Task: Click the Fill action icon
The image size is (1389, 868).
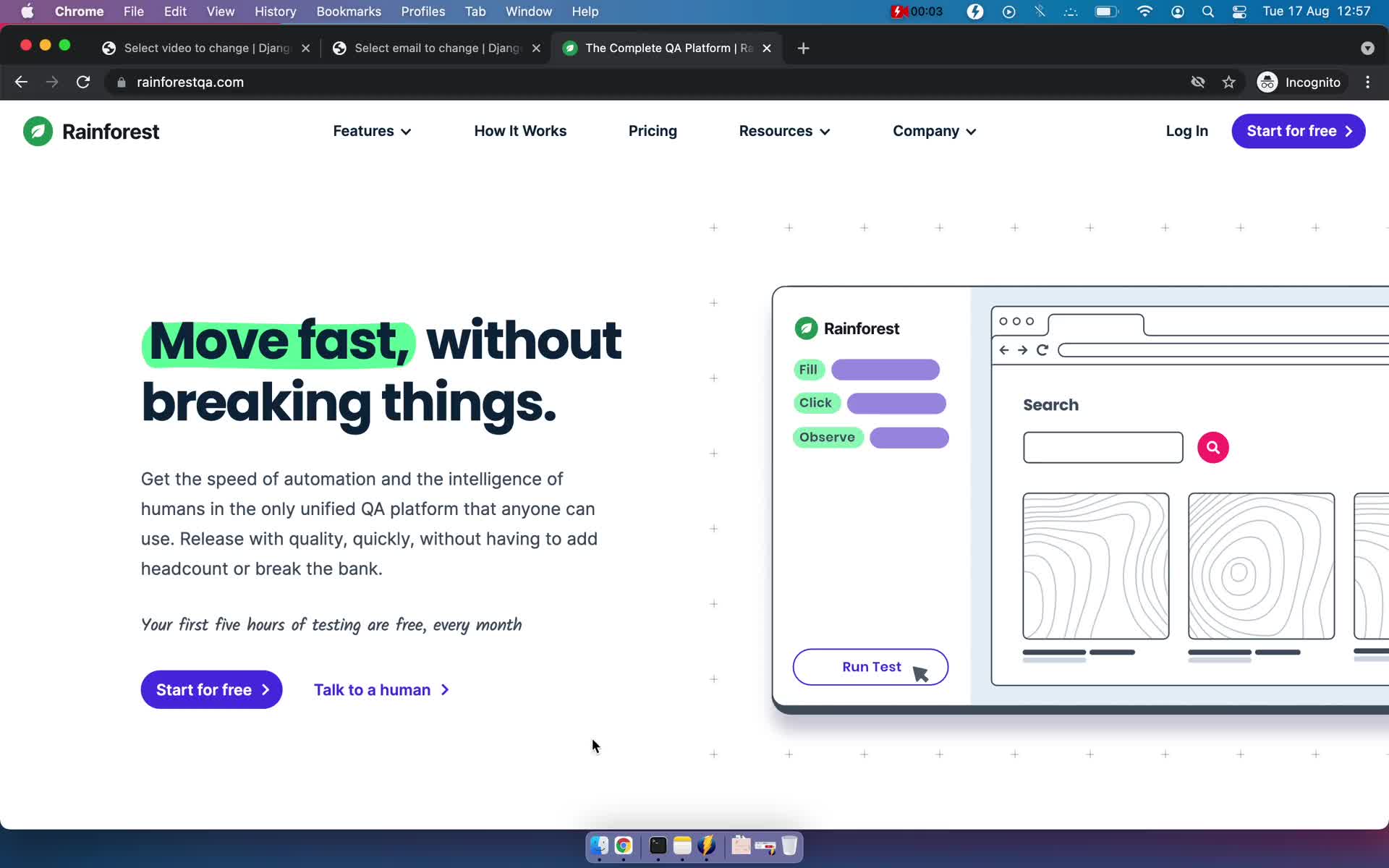Action: click(x=808, y=369)
